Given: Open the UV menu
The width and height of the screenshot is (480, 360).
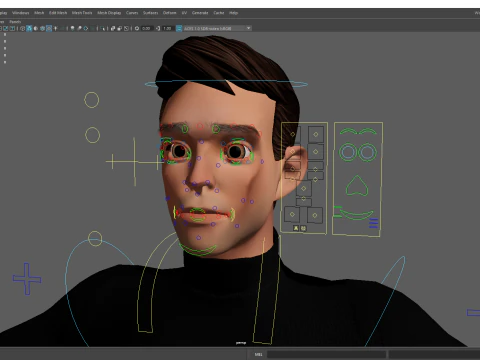Looking at the screenshot, I should coord(184,13).
